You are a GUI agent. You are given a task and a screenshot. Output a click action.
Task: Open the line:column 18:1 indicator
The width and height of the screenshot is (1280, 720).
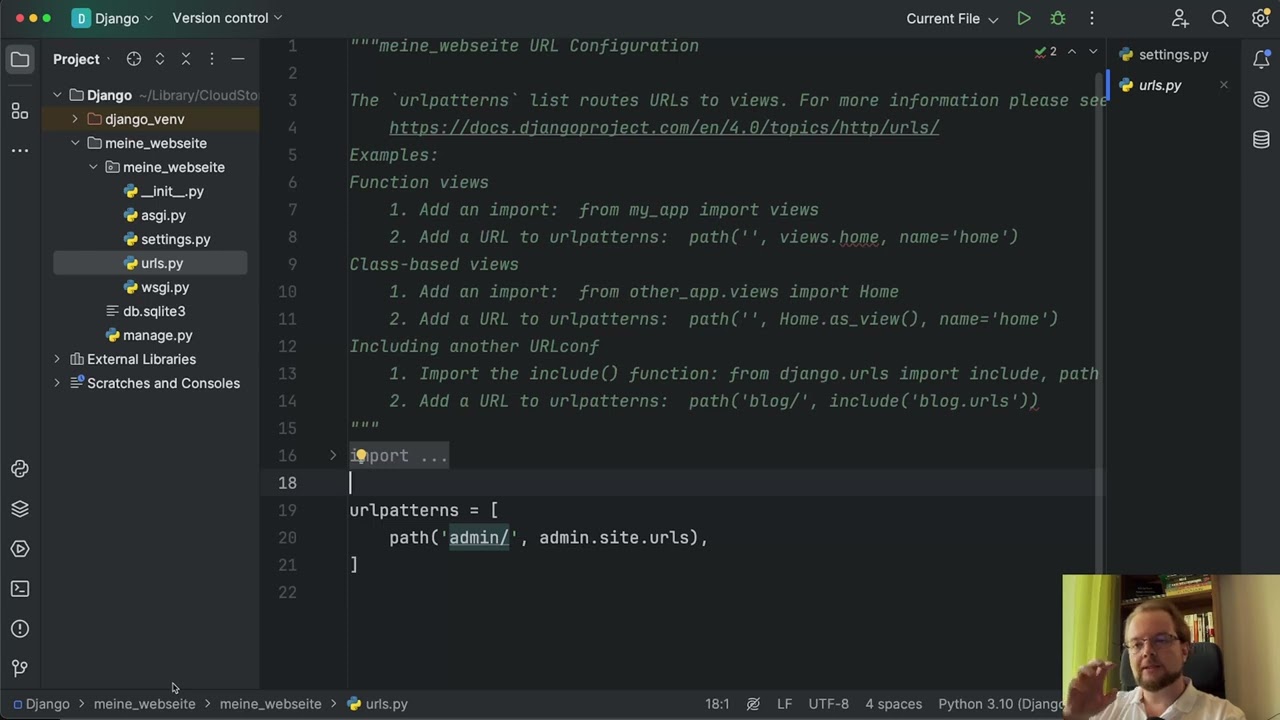pyautogui.click(x=717, y=704)
